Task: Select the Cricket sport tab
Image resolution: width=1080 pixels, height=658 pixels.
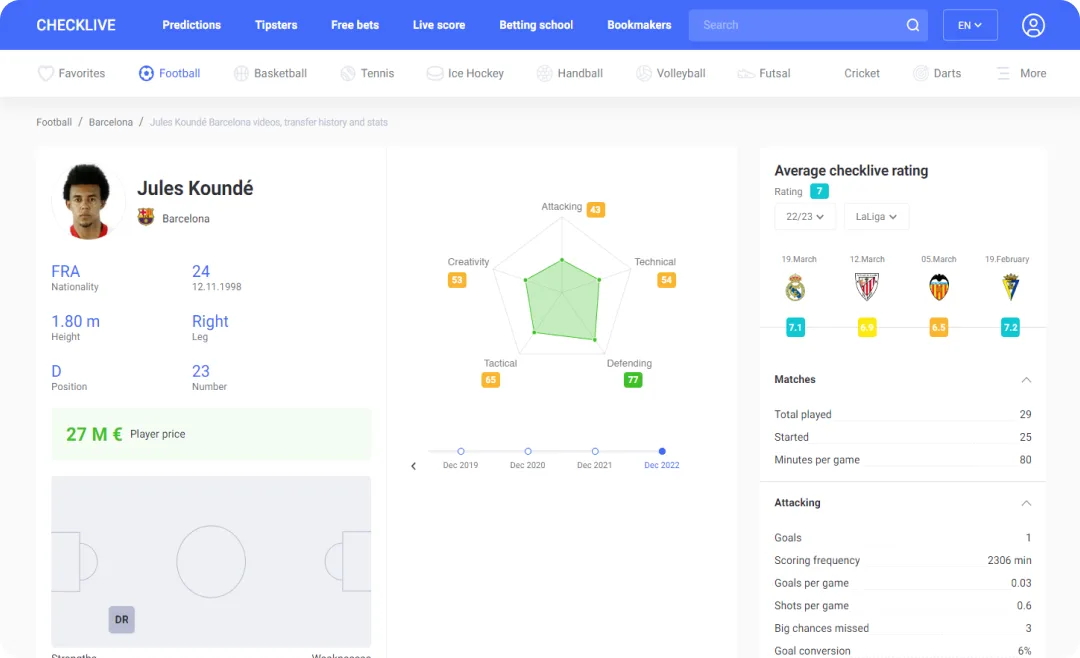Action: pos(862,73)
